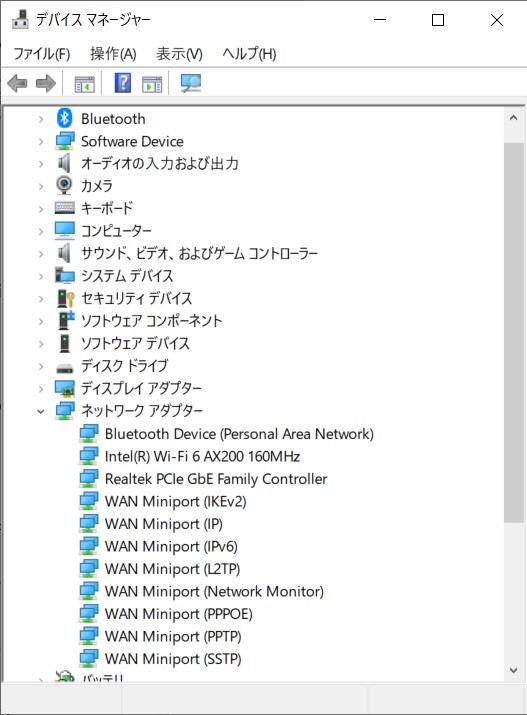Select Realtek PCIe GbE Family Controller
Viewport: 527px width, 715px height.
pos(216,479)
